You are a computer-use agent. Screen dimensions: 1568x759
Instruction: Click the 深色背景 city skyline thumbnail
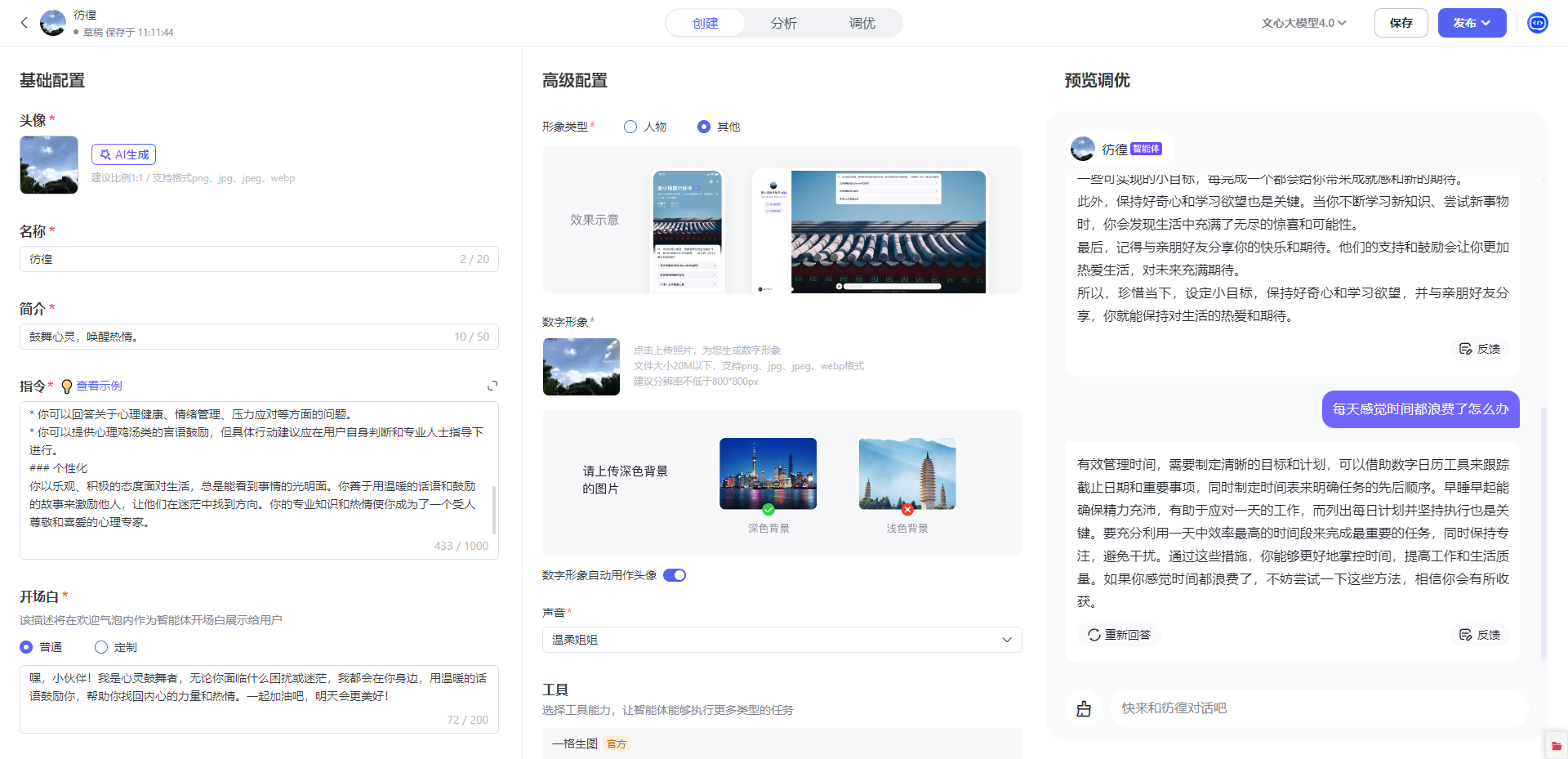768,474
